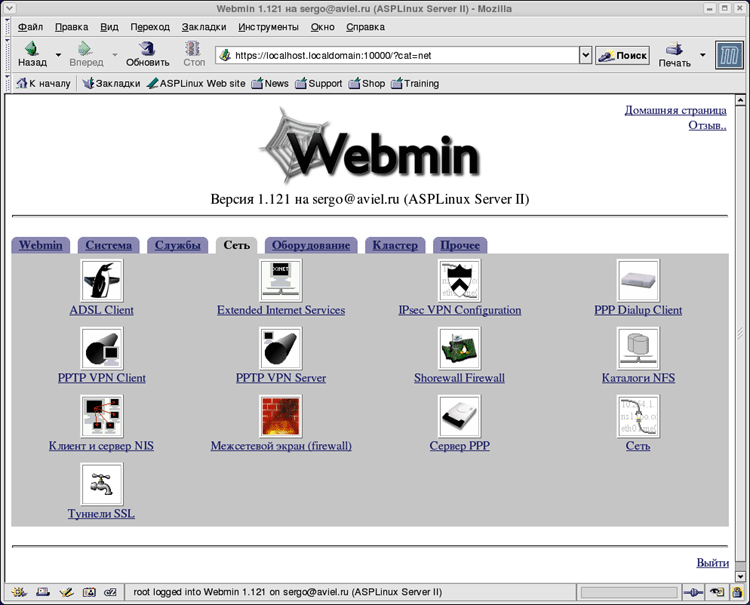Open the Закладки menu
This screenshot has height=605, width=750.
tap(204, 27)
